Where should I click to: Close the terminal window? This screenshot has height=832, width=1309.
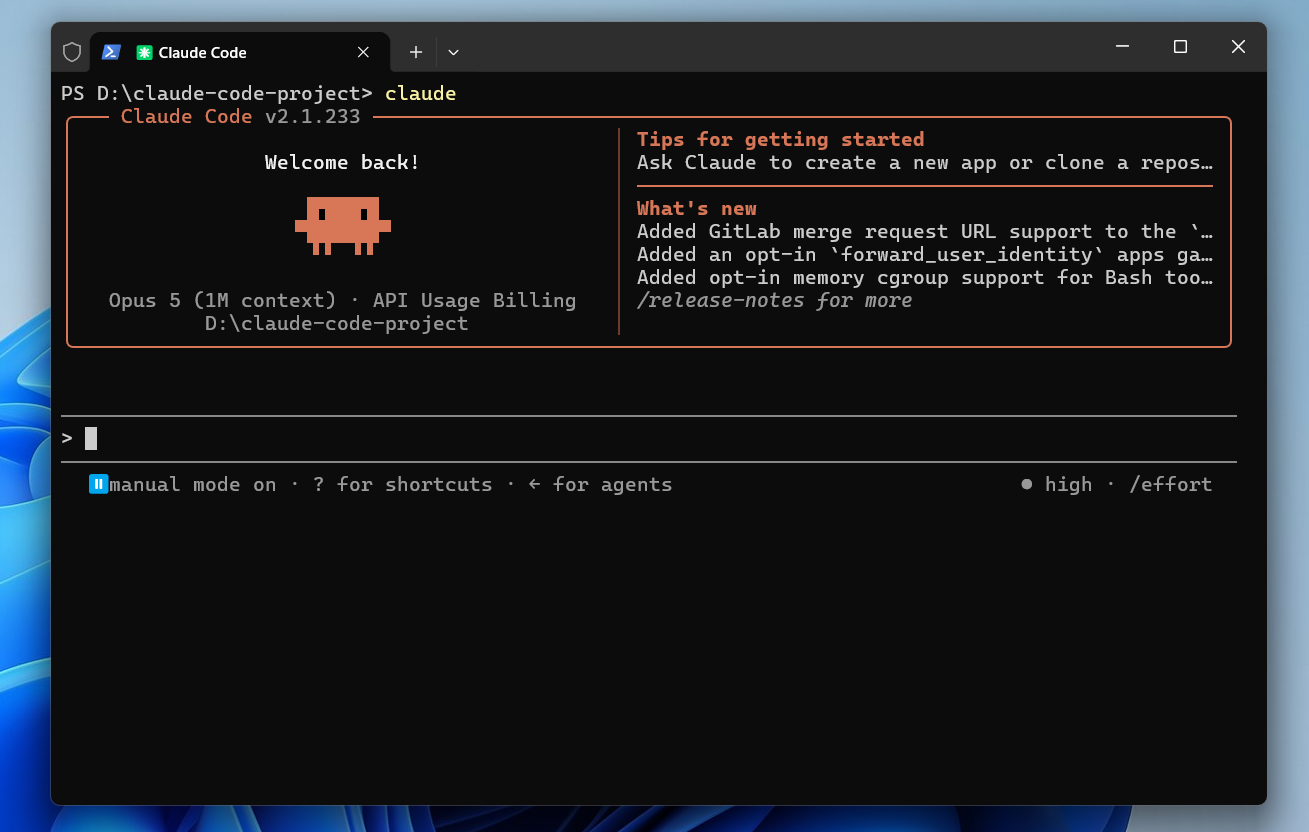pos(1238,47)
